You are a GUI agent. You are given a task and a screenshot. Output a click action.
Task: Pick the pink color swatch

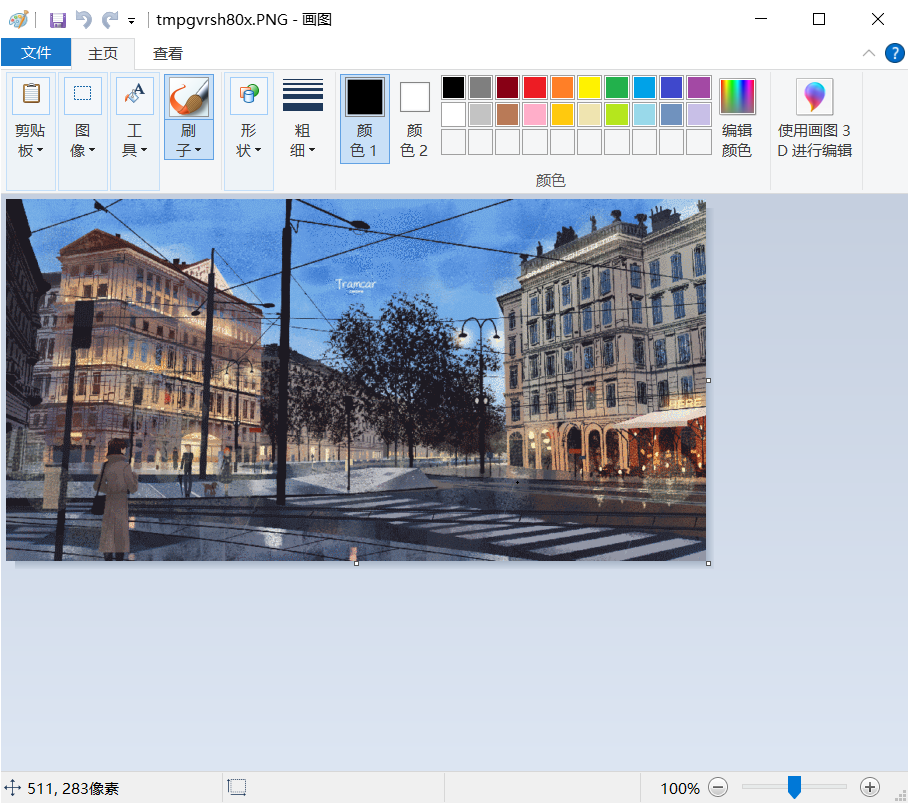pyautogui.click(x=535, y=115)
